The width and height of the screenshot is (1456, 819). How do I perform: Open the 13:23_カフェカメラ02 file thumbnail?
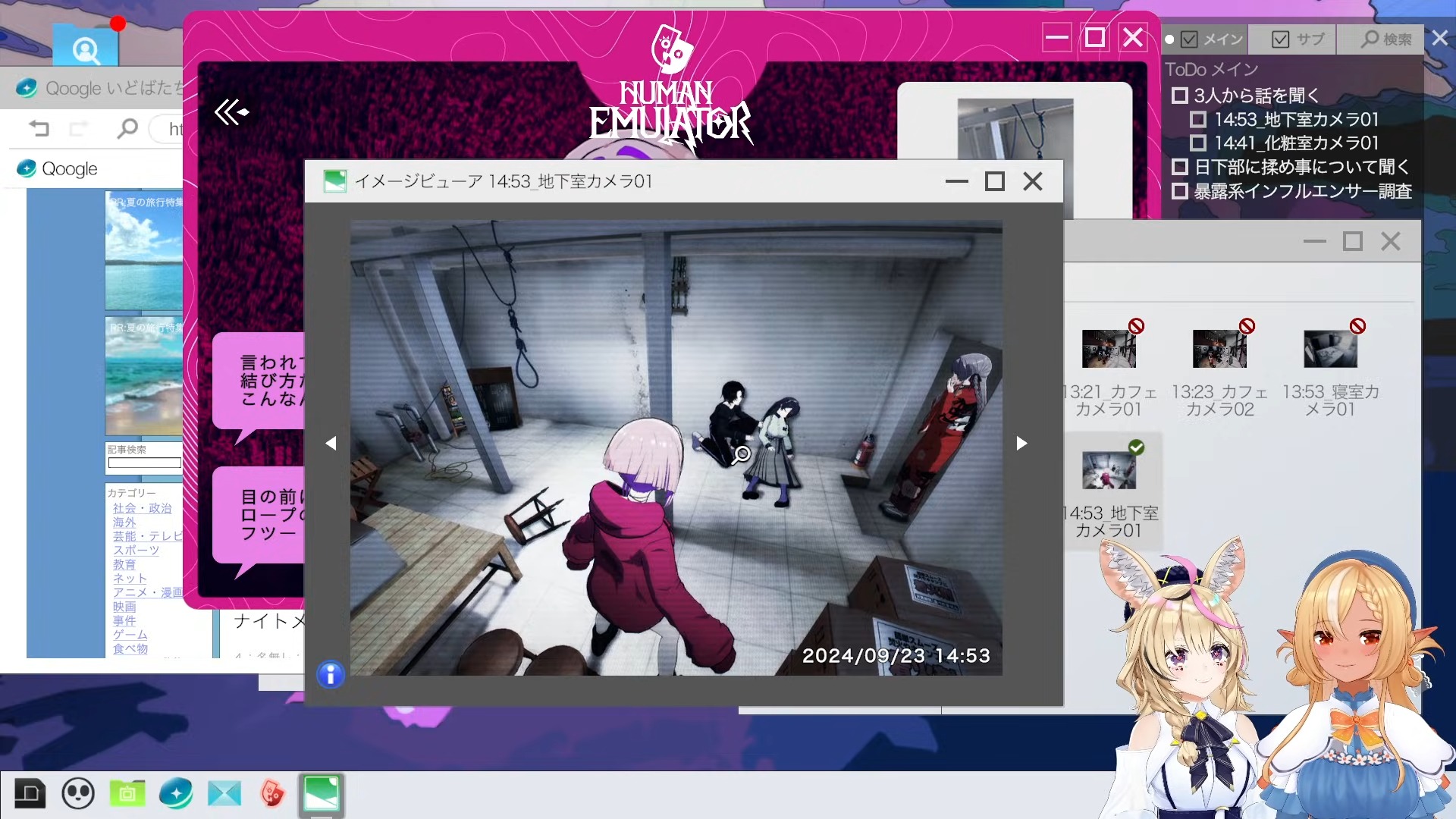(x=1219, y=349)
